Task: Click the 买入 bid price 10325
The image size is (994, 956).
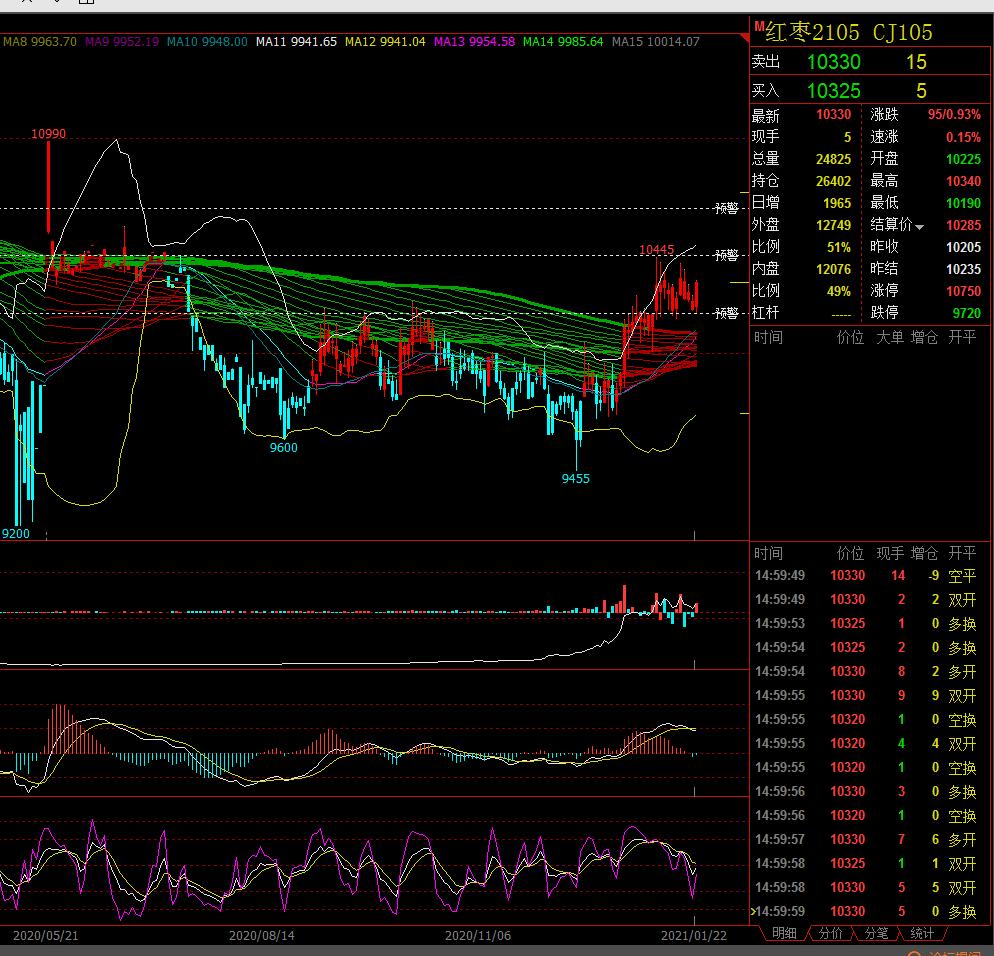Action: 834,91
